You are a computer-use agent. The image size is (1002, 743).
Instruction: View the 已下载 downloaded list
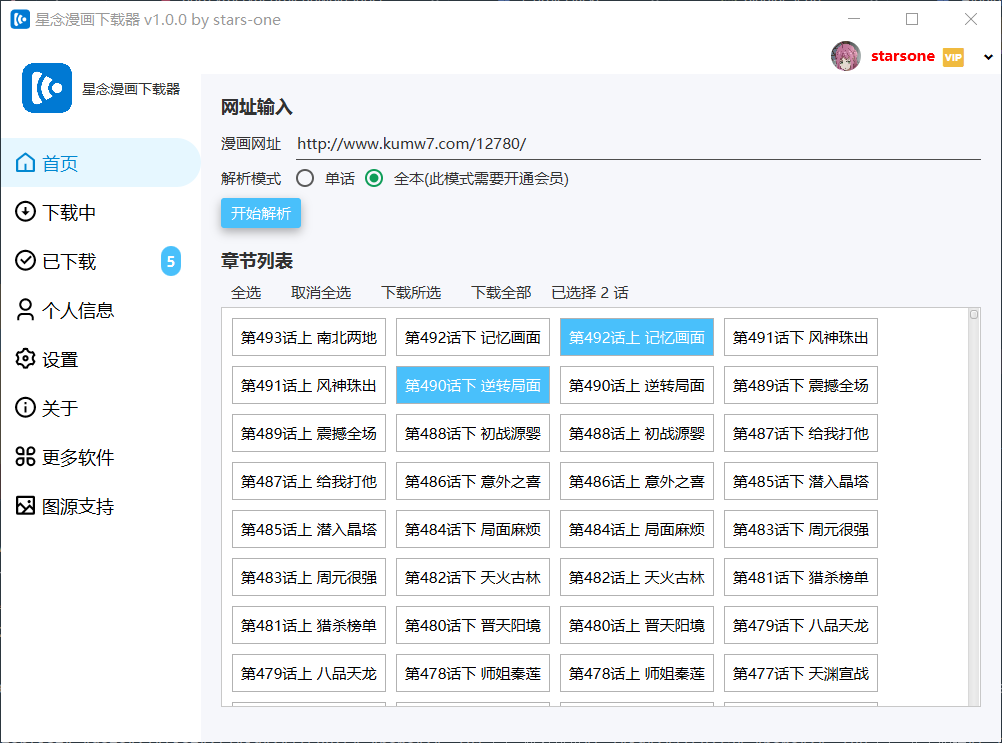[x=25, y=261]
